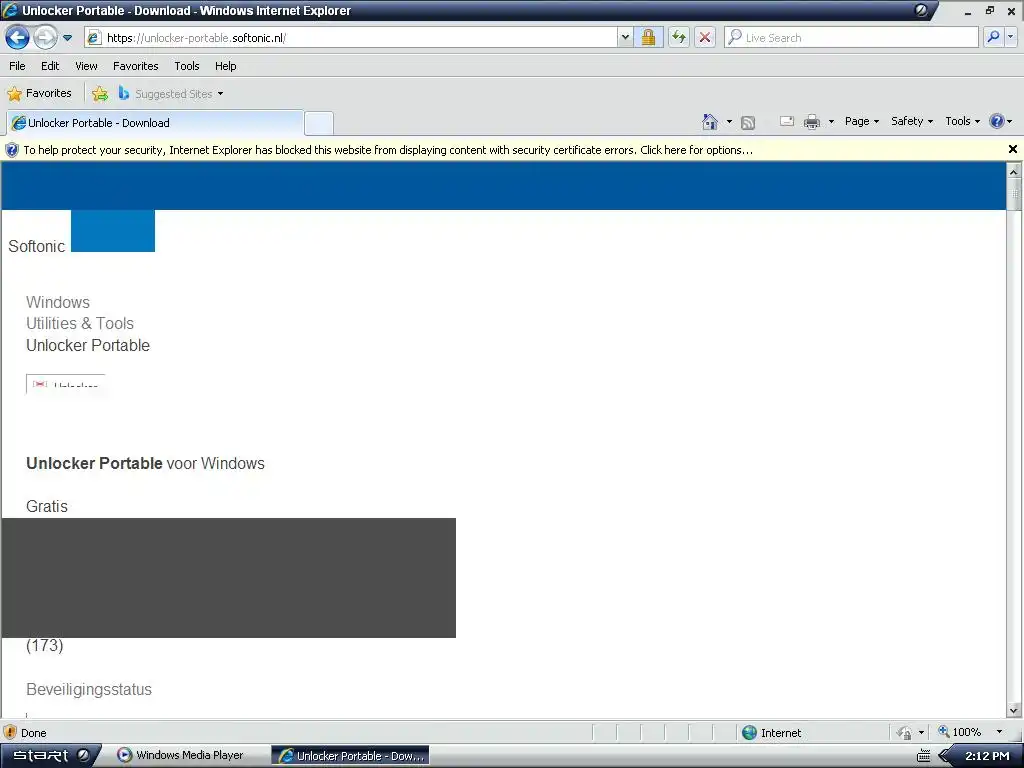Refresh the page with the green arrows
1024x768 pixels.
[x=679, y=37]
